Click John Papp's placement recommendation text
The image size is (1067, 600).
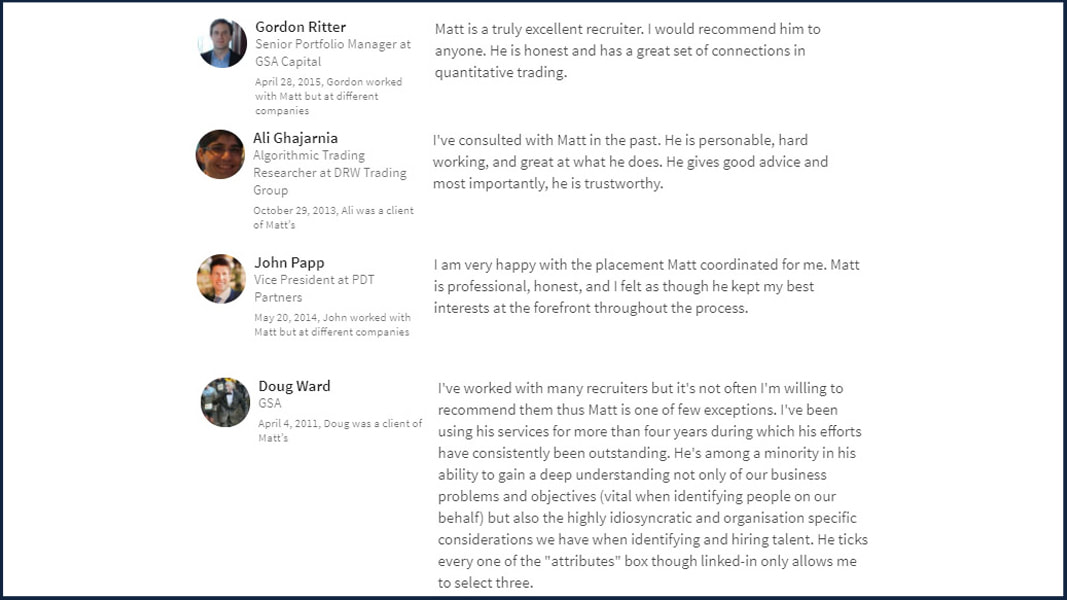646,286
